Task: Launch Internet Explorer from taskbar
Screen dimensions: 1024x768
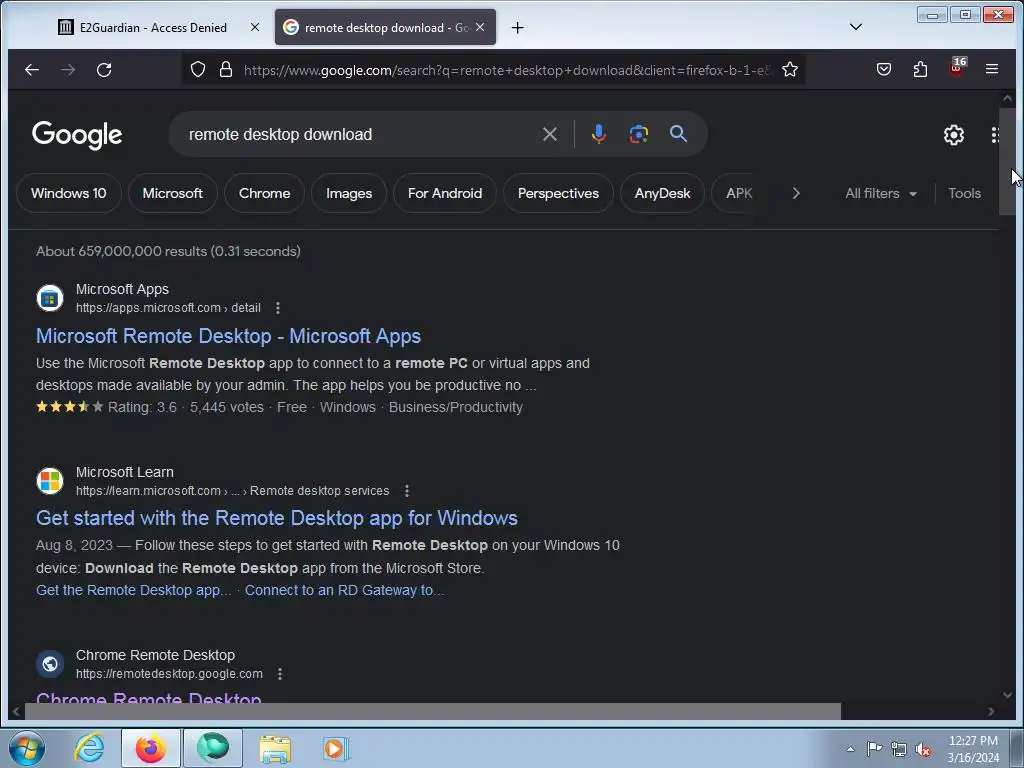Action: [x=89, y=748]
